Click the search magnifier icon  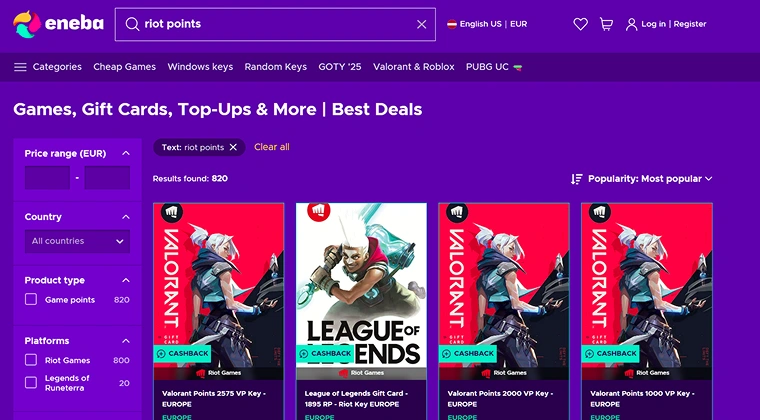[x=132, y=24]
